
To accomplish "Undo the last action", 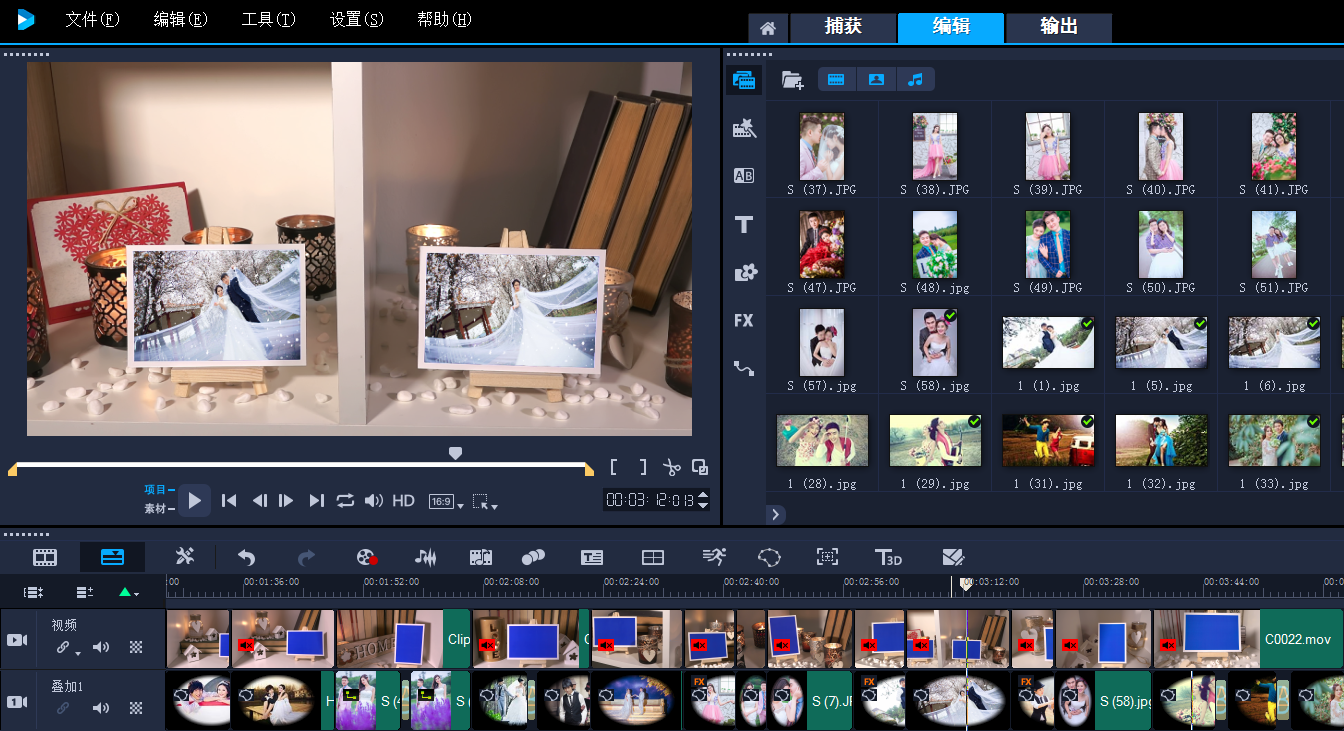I will pyautogui.click(x=246, y=557).
